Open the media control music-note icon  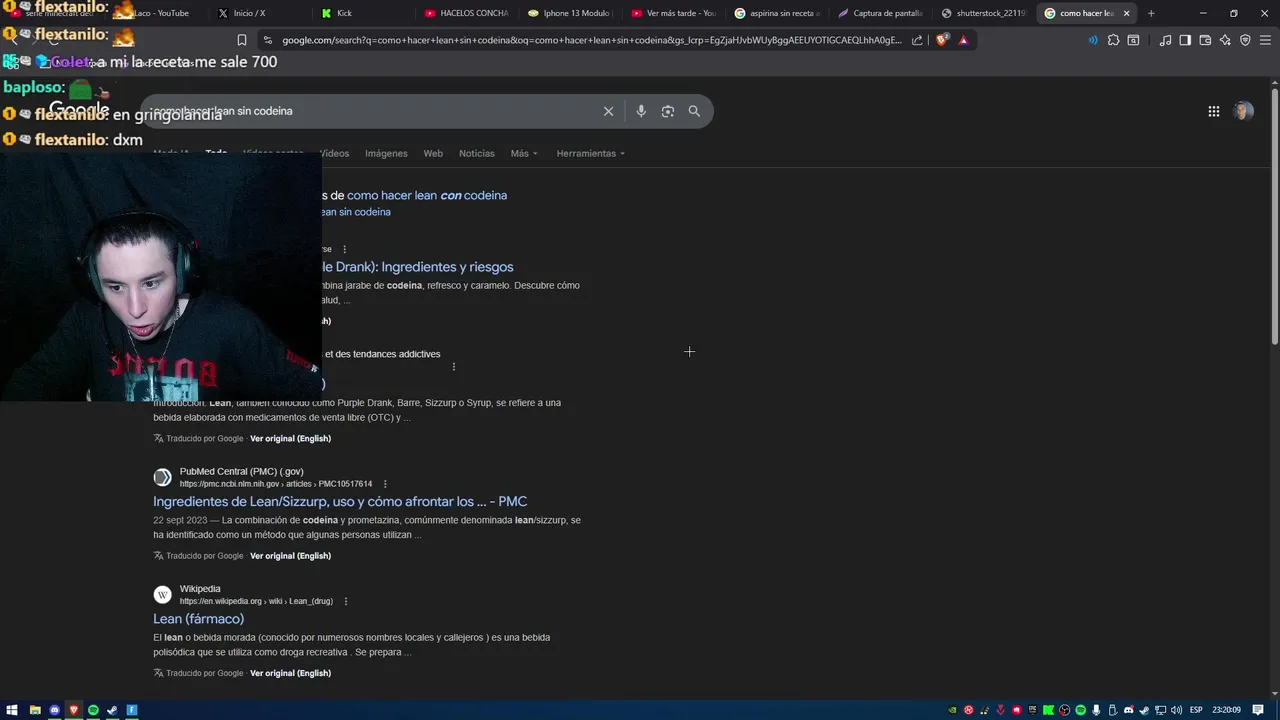(1165, 40)
